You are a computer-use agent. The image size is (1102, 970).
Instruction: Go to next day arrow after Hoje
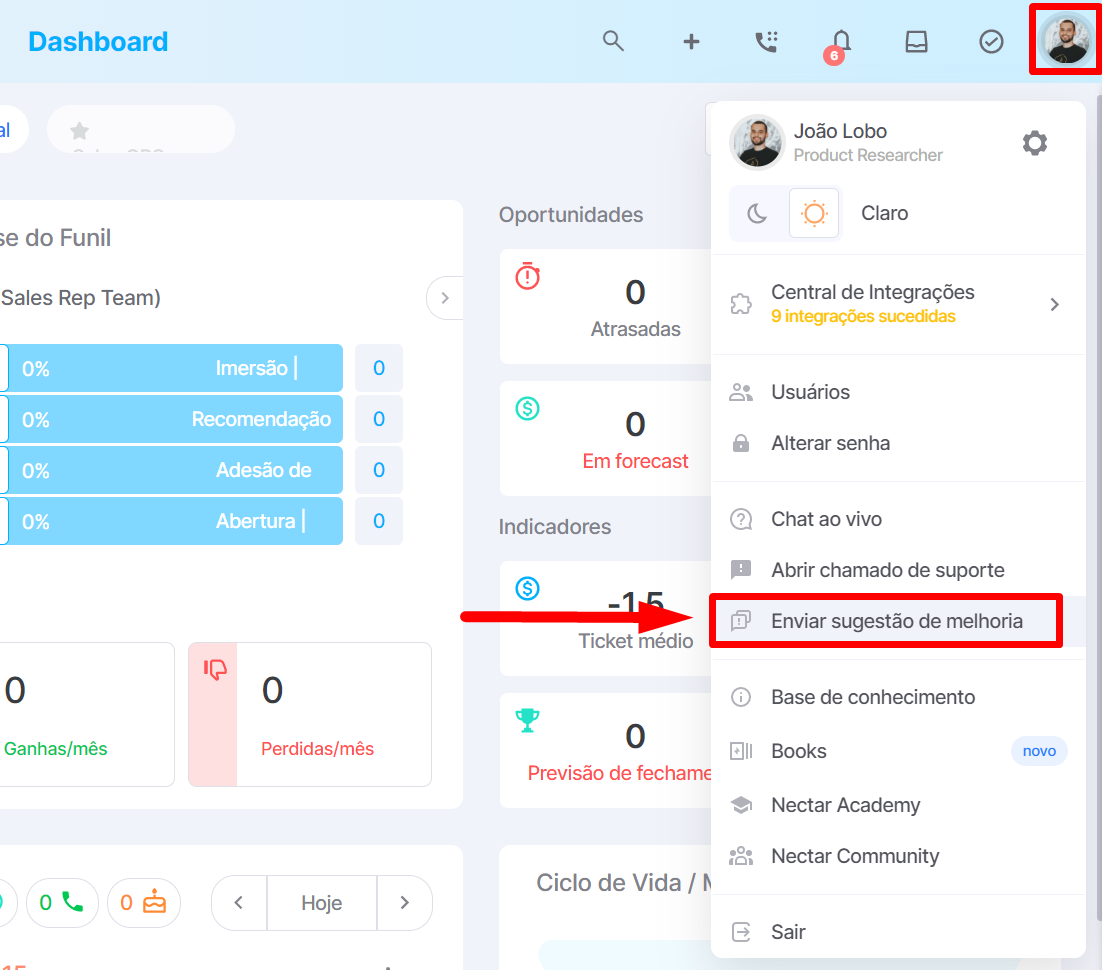coord(404,903)
